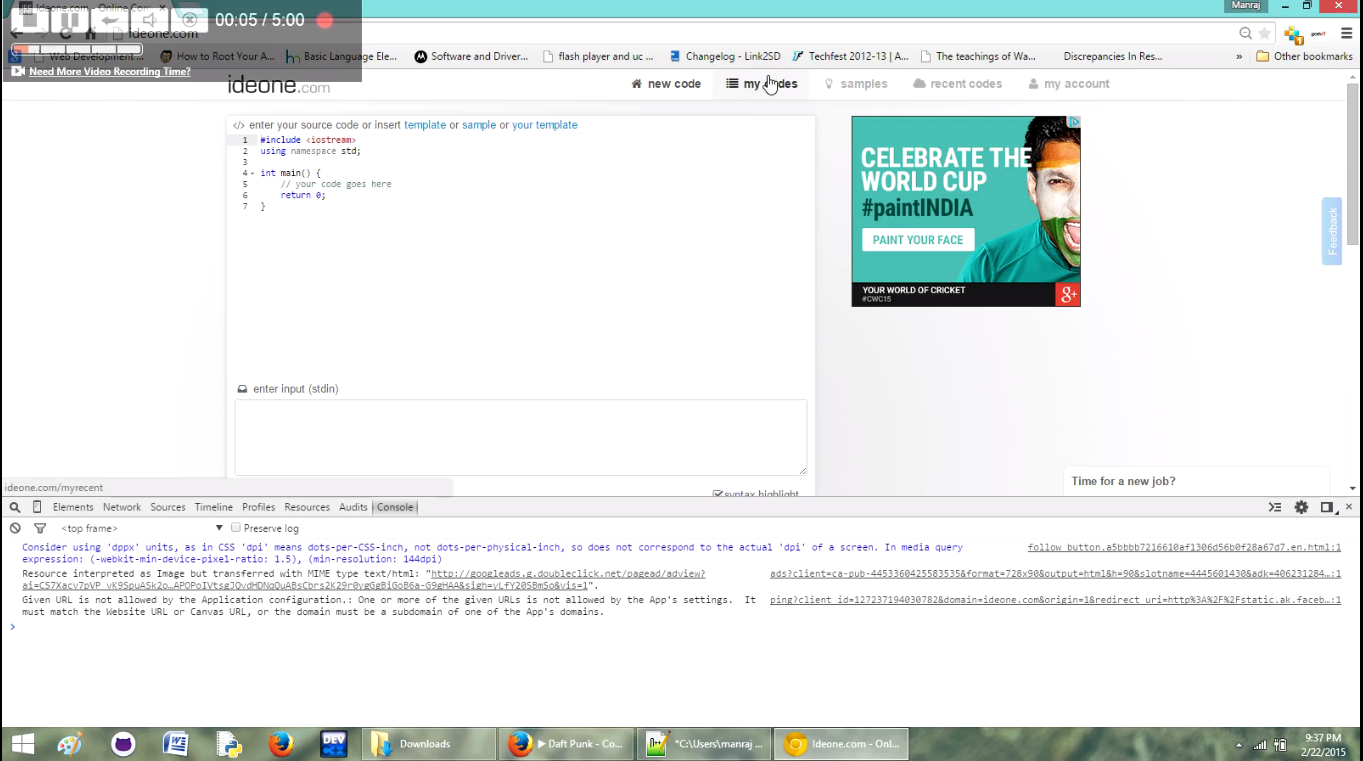Image resolution: width=1363 pixels, height=761 pixels.
Task: Open the Need More Video Recording Time link
Action: tap(110, 72)
